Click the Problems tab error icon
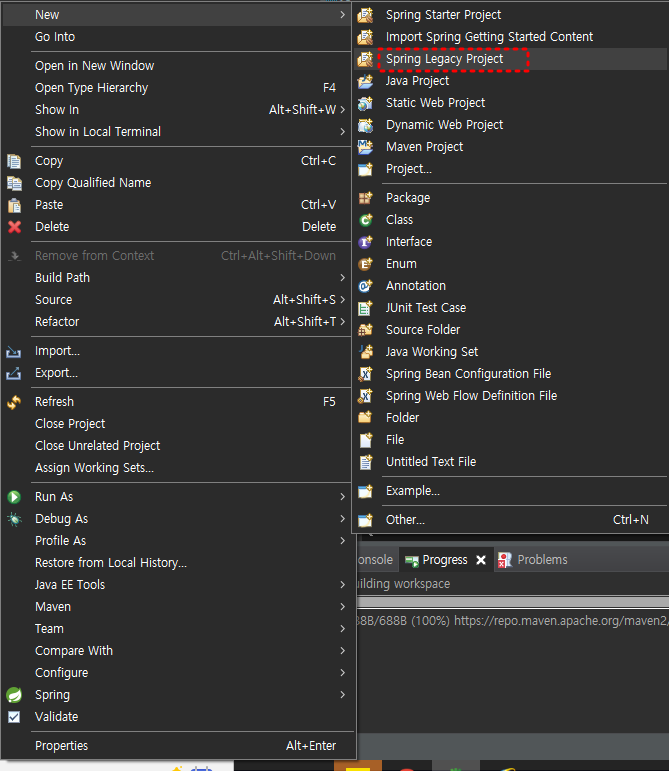This screenshot has height=771, width=669. [505, 560]
